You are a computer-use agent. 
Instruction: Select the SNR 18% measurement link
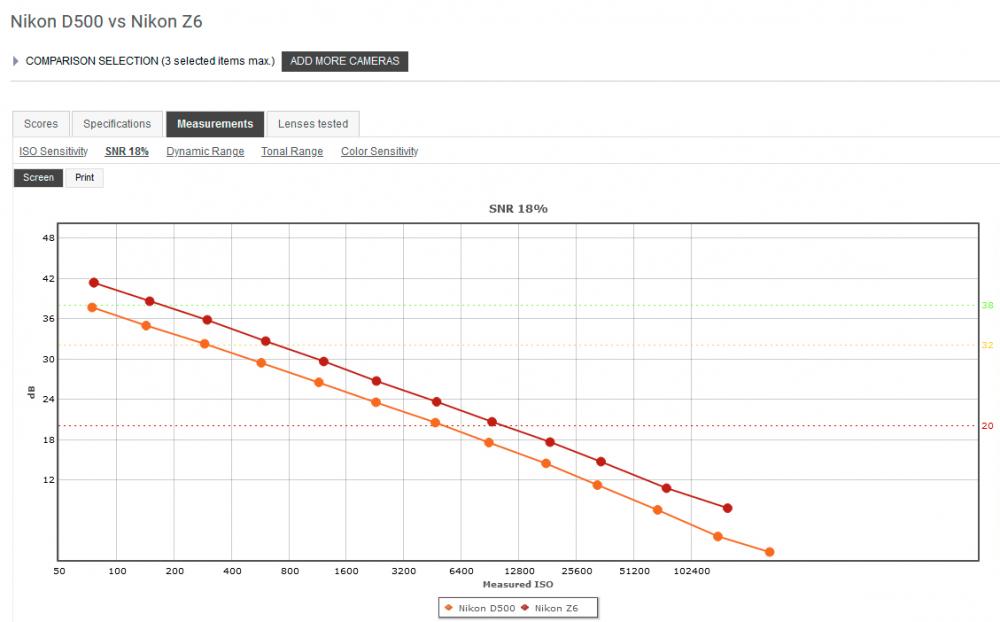tap(127, 151)
